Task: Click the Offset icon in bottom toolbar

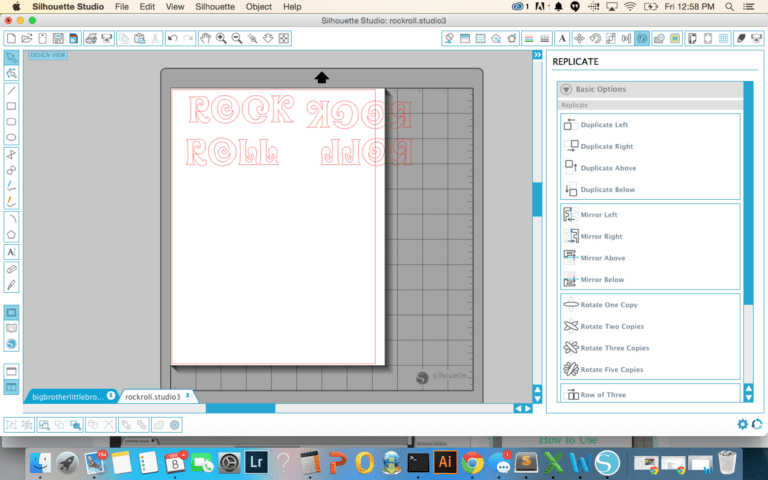Action: pos(175,425)
